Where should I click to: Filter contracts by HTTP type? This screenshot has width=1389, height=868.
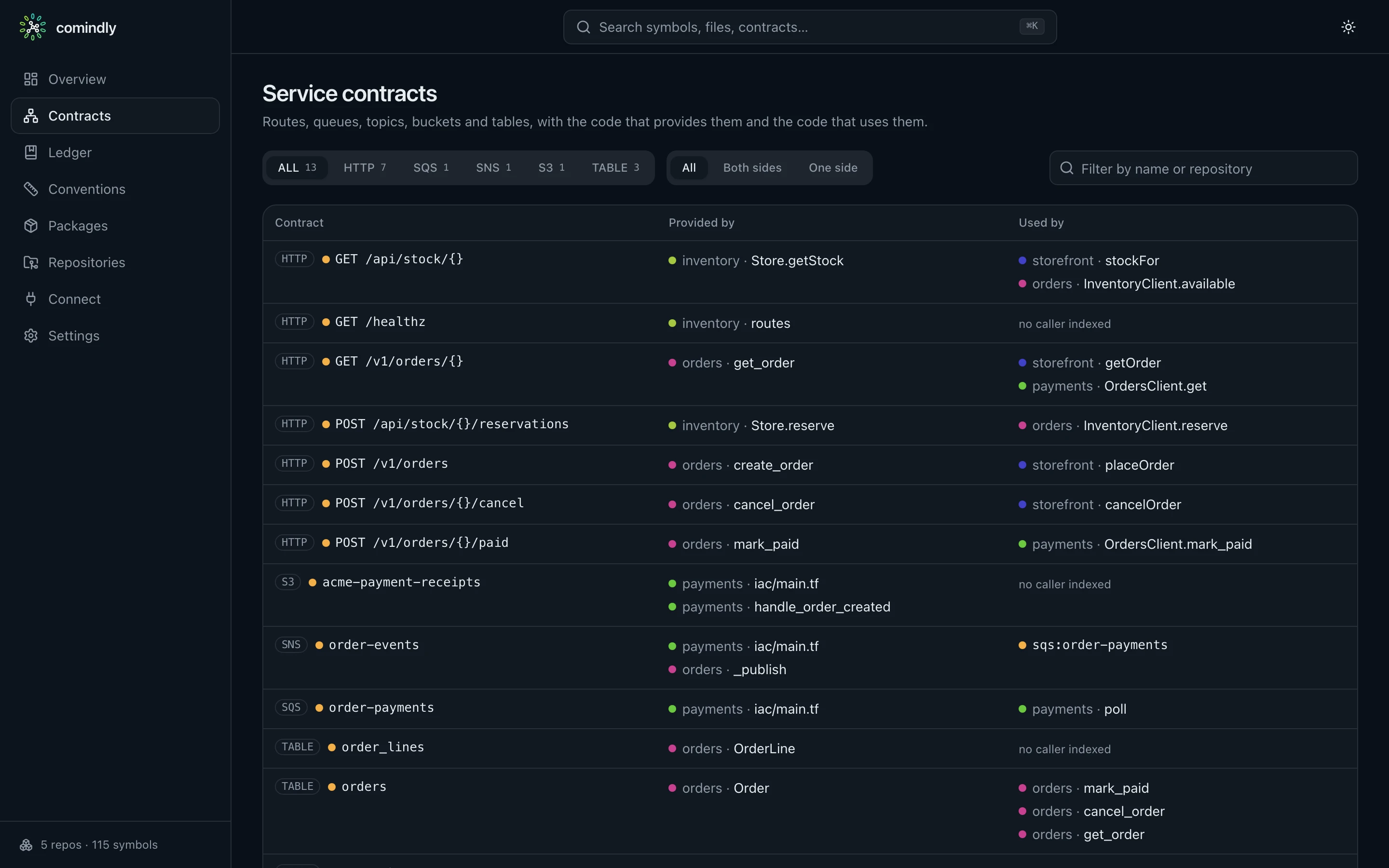click(x=365, y=168)
